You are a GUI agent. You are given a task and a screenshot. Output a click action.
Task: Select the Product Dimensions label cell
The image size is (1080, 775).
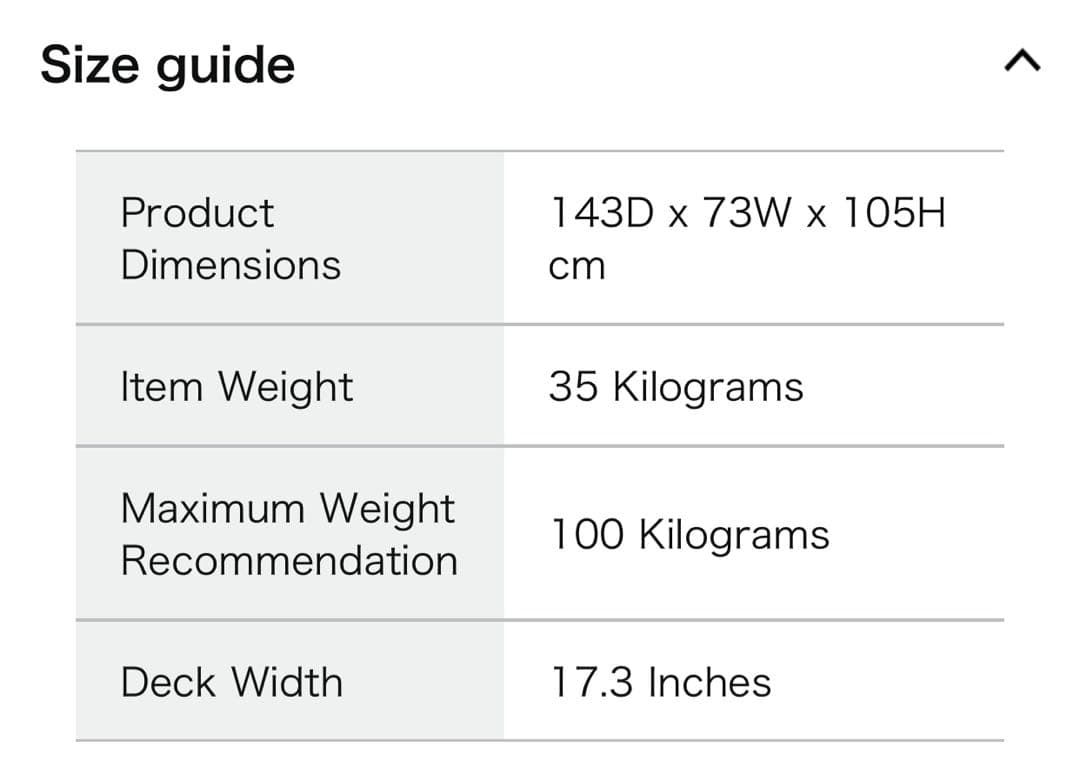(289, 238)
